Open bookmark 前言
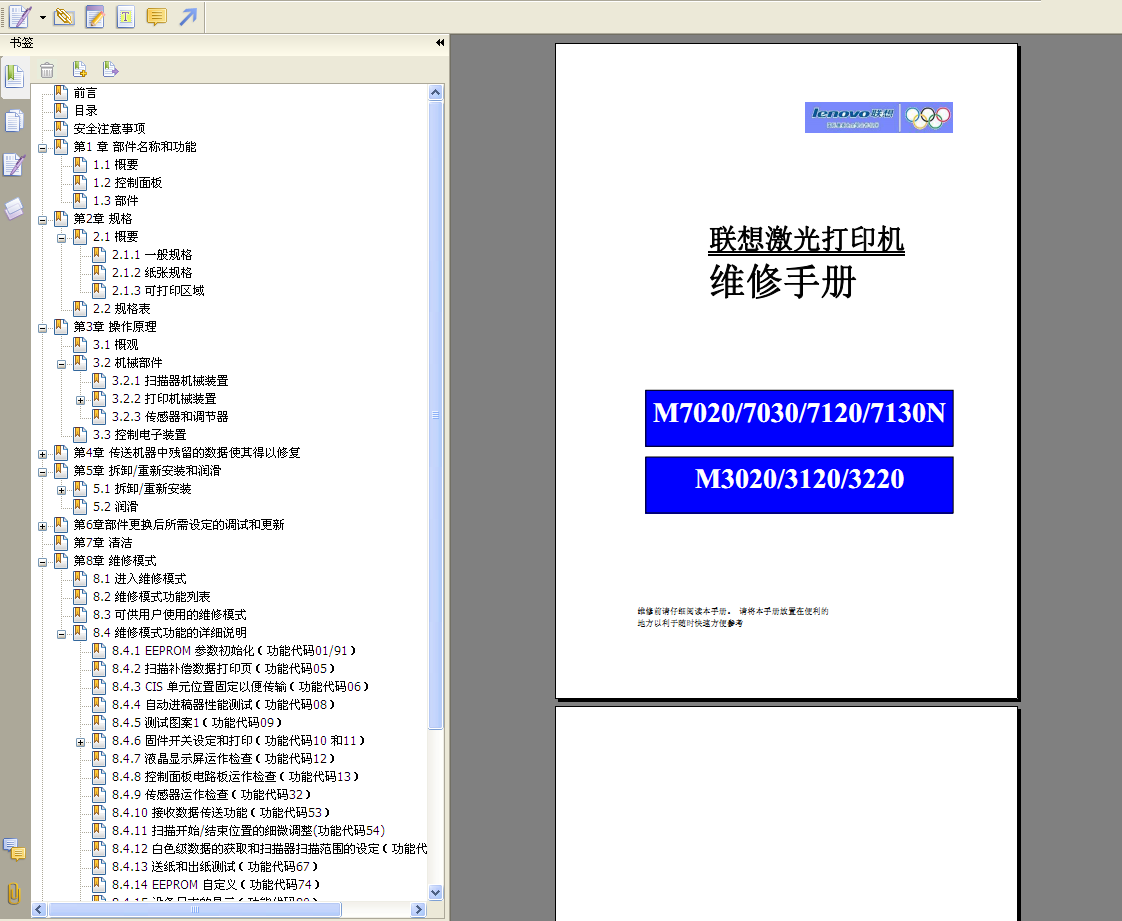 (85, 93)
